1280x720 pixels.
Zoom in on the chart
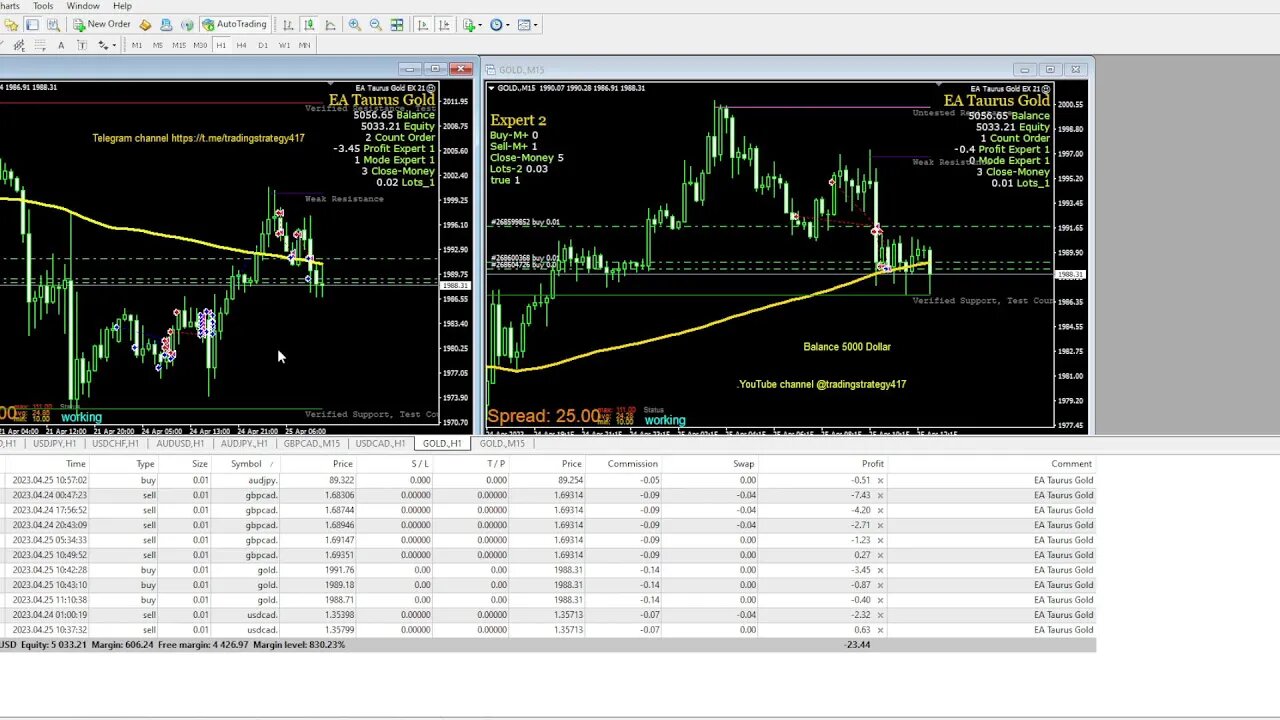pyautogui.click(x=355, y=24)
